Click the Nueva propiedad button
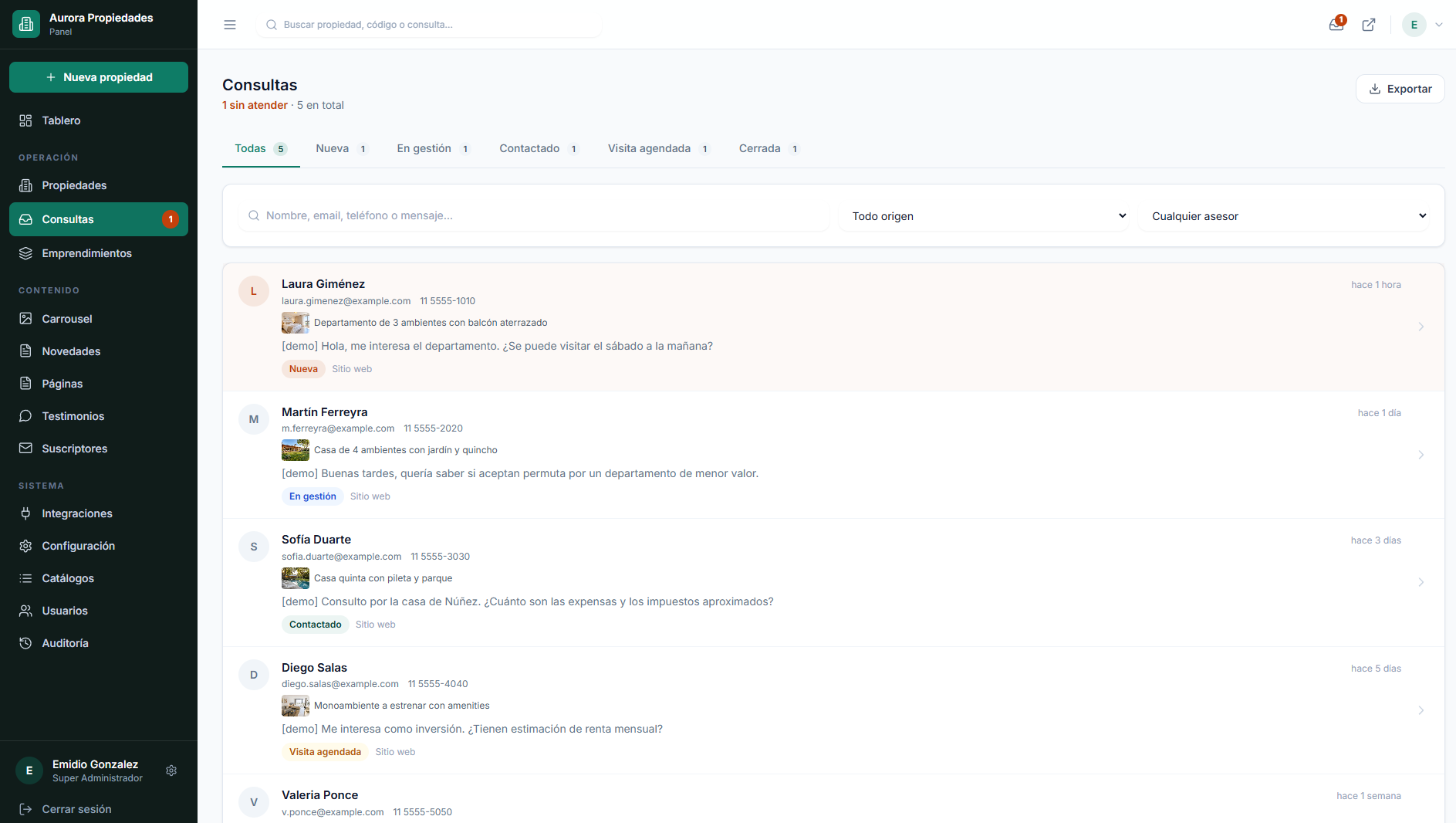1456x823 pixels. [99, 77]
